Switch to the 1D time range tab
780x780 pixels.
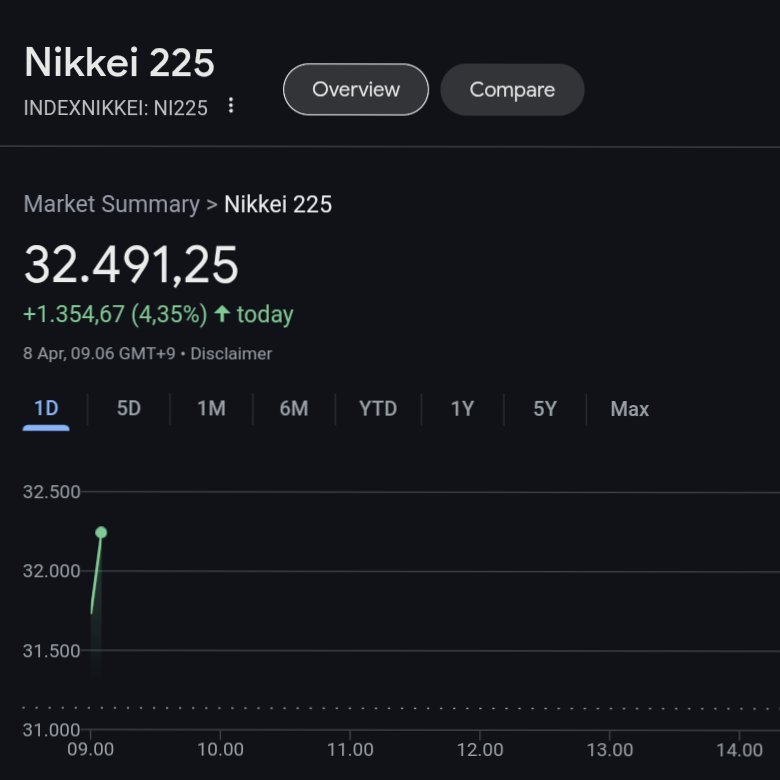(46, 409)
